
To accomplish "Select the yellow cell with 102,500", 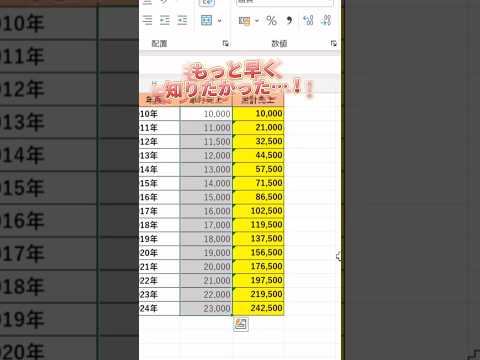I will click(x=258, y=211).
